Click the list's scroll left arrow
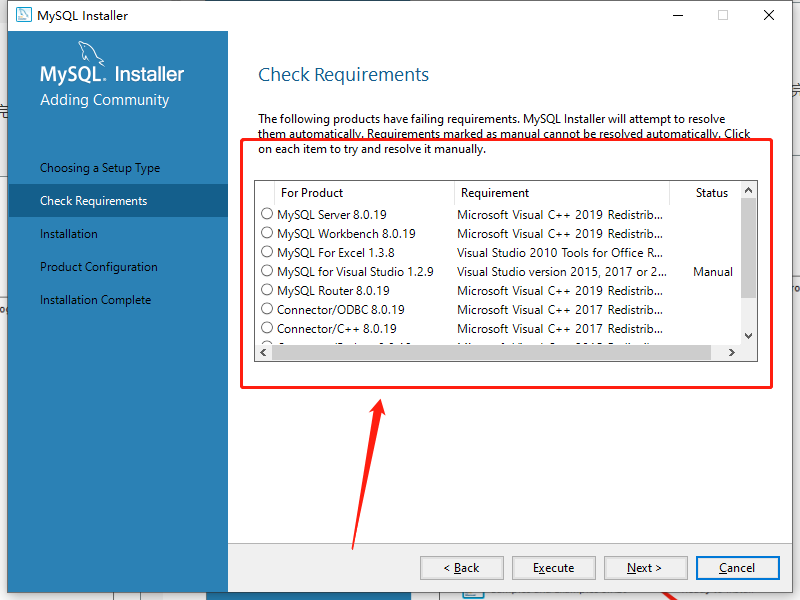Screen dimensions: 800x600 tap(263, 353)
